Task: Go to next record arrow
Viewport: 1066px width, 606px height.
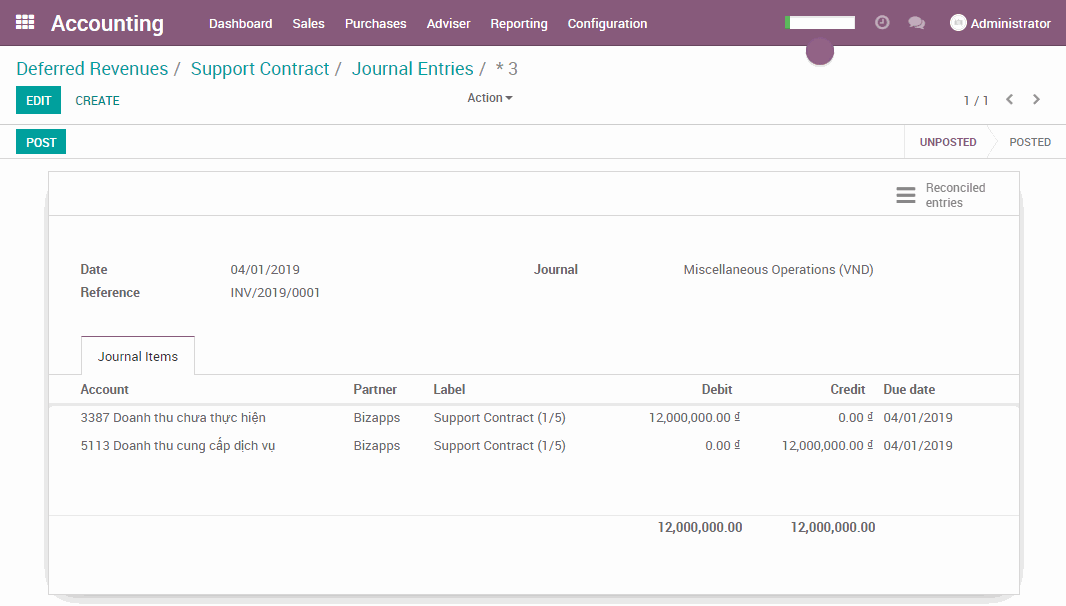Action: tap(1036, 99)
